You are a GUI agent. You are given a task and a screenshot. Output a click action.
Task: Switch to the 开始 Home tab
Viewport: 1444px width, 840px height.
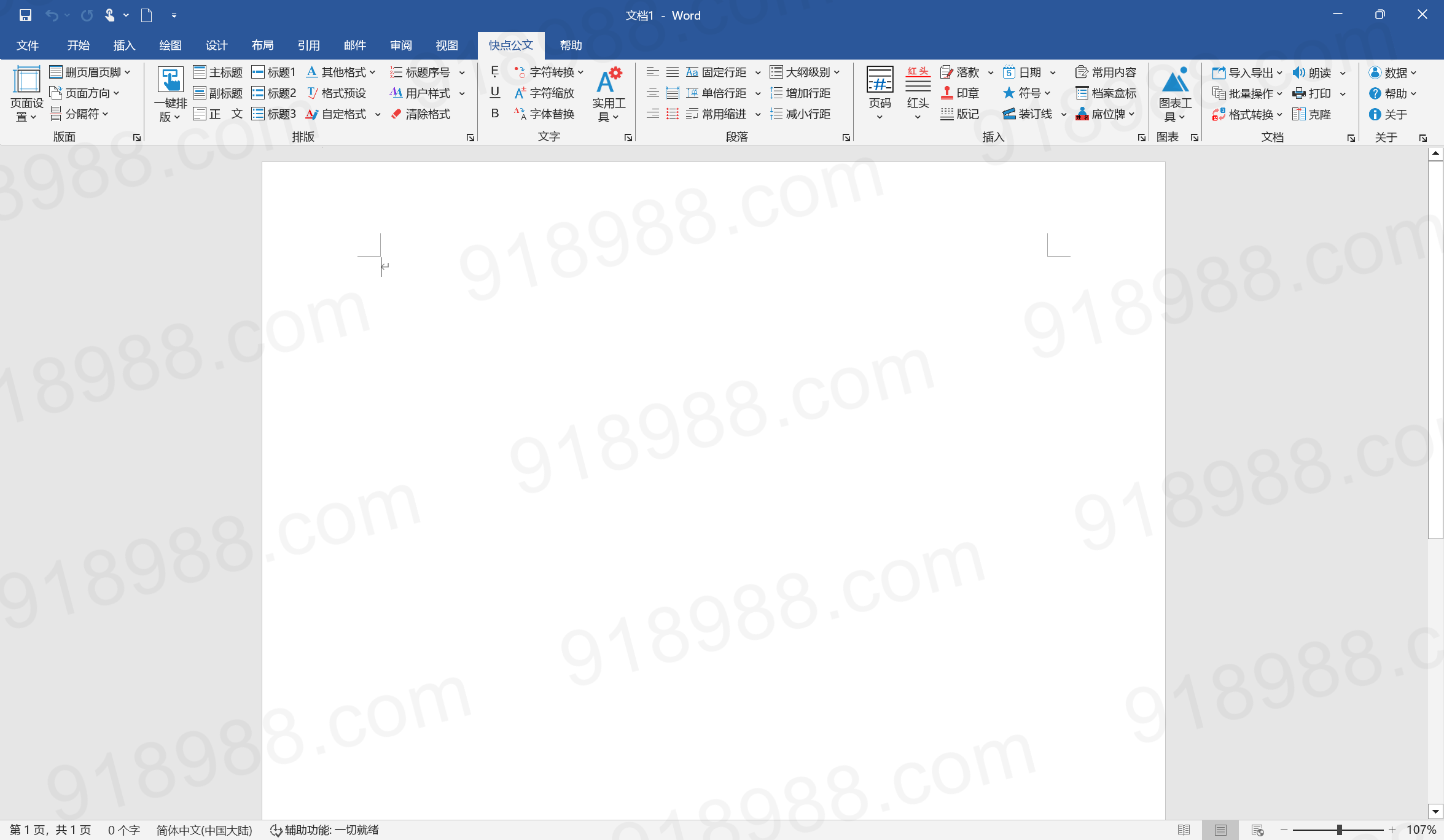click(78, 45)
